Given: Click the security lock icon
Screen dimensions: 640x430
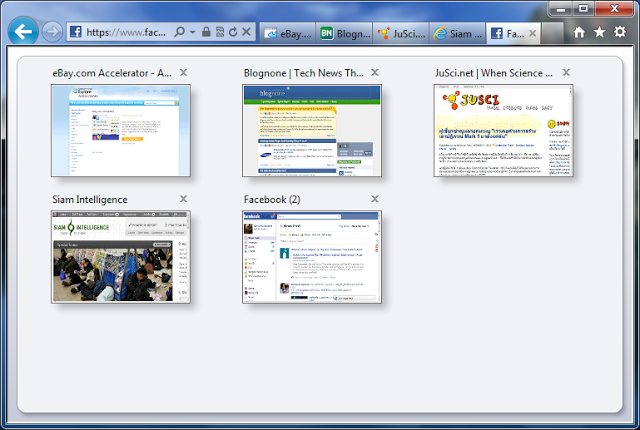Looking at the screenshot, I should pyautogui.click(x=207, y=32).
